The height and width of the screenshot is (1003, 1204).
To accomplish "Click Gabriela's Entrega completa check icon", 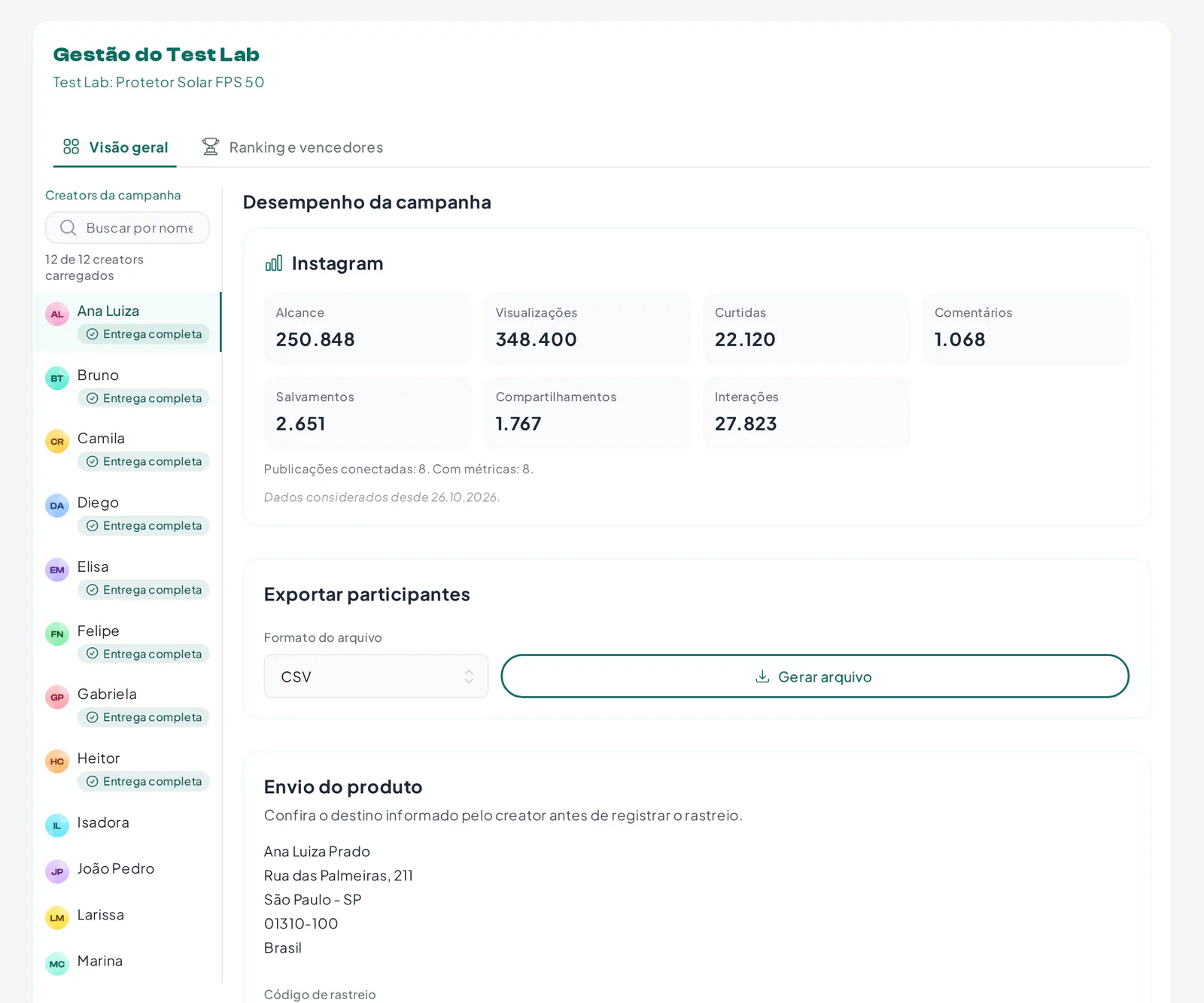I will [x=93, y=717].
